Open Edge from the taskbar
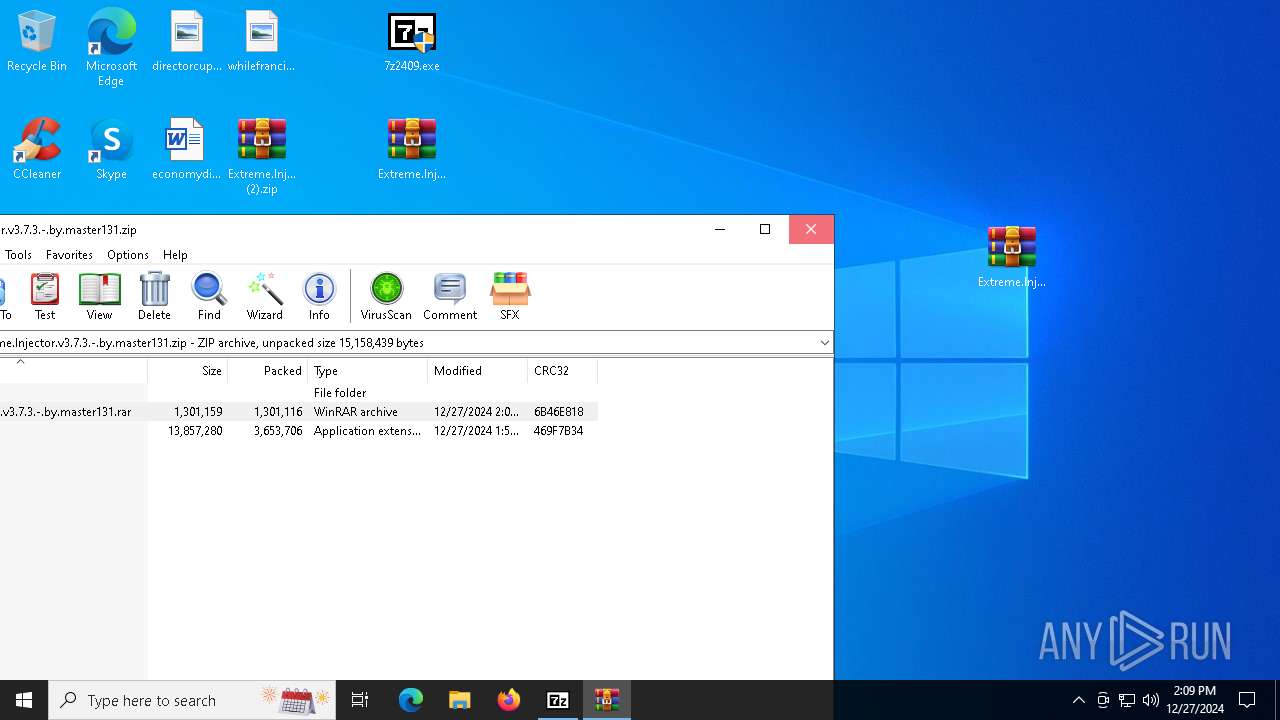Image resolution: width=1280 pixels, height=720 pixels. [411, 700]
